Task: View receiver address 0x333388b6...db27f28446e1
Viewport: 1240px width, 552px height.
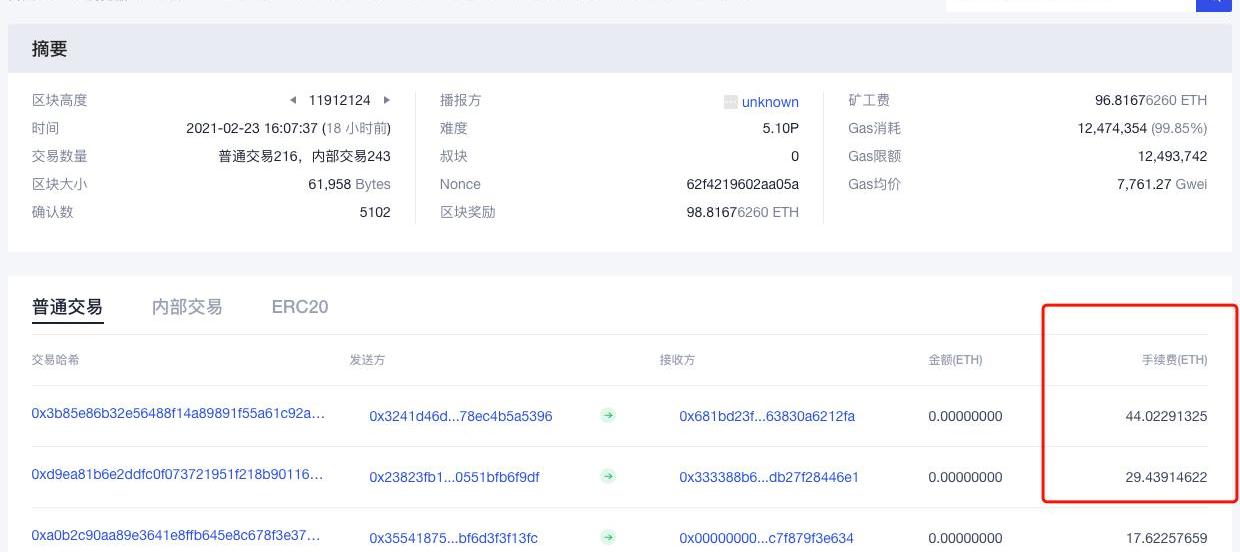Action: click(x=769, y=477)
